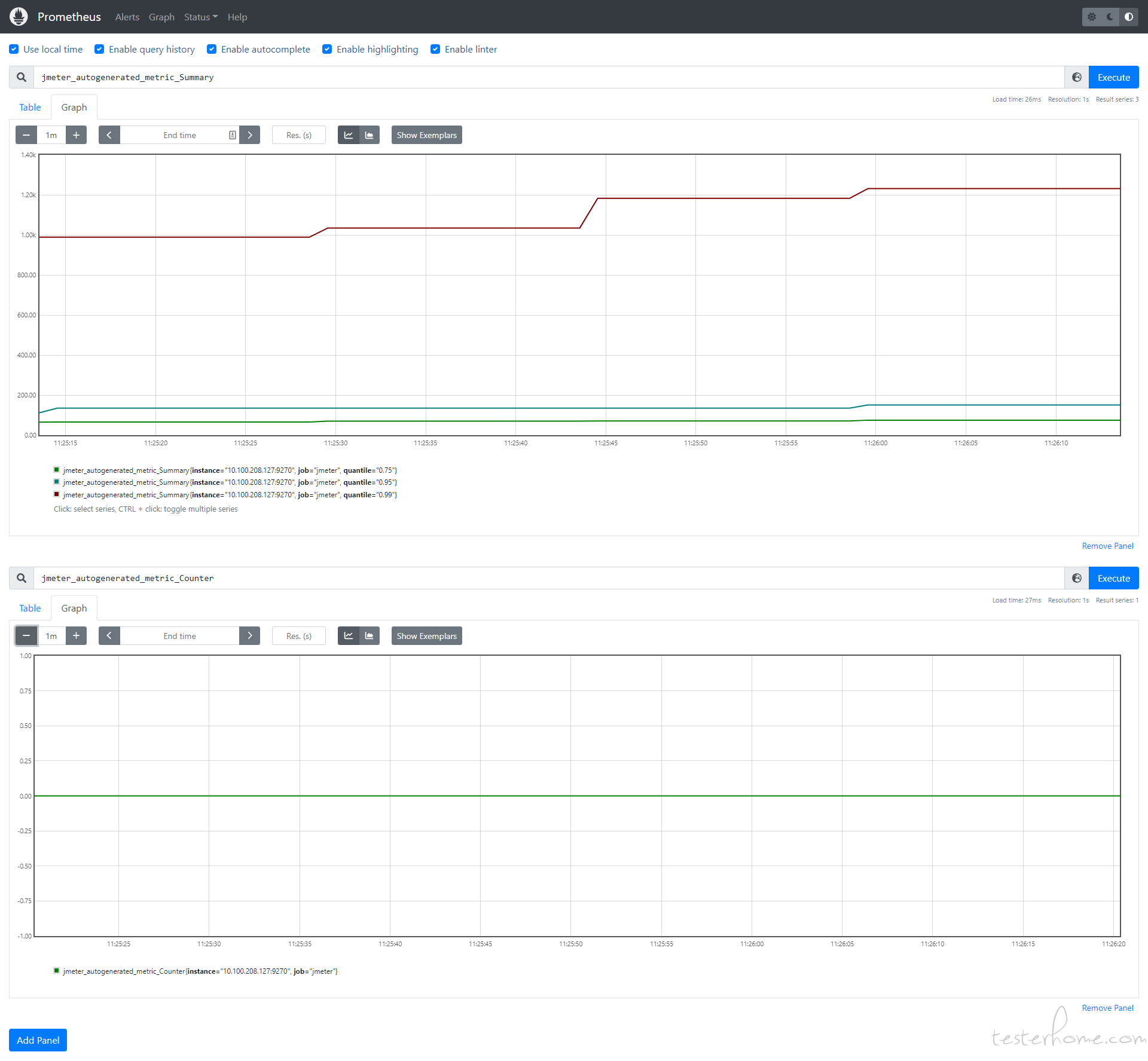Toggle the Enable autocomplete checkbox
Screen dimensions: 1148x1061
[212, 49]
